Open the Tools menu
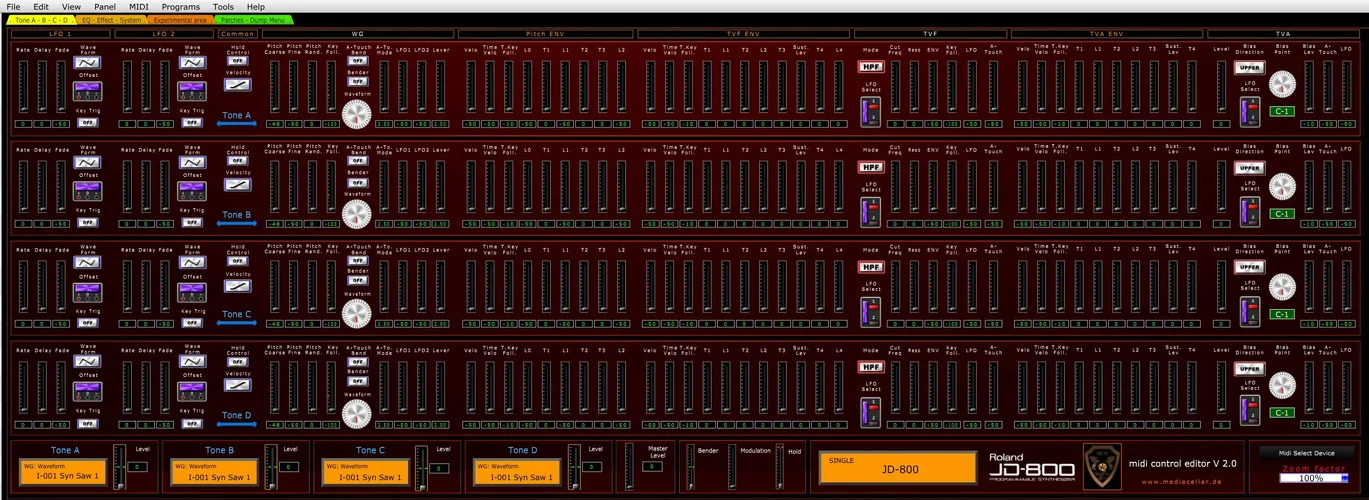This screenshot has width=1369, height=500. [x=223, y=6]
